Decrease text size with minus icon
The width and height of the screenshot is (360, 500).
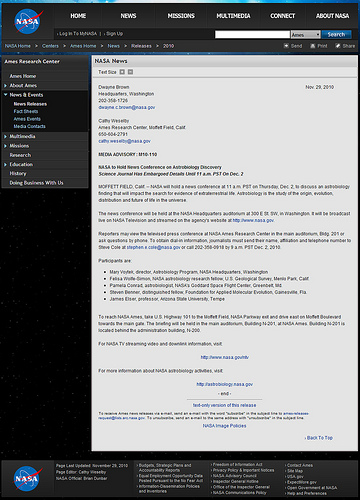point(130,72)
